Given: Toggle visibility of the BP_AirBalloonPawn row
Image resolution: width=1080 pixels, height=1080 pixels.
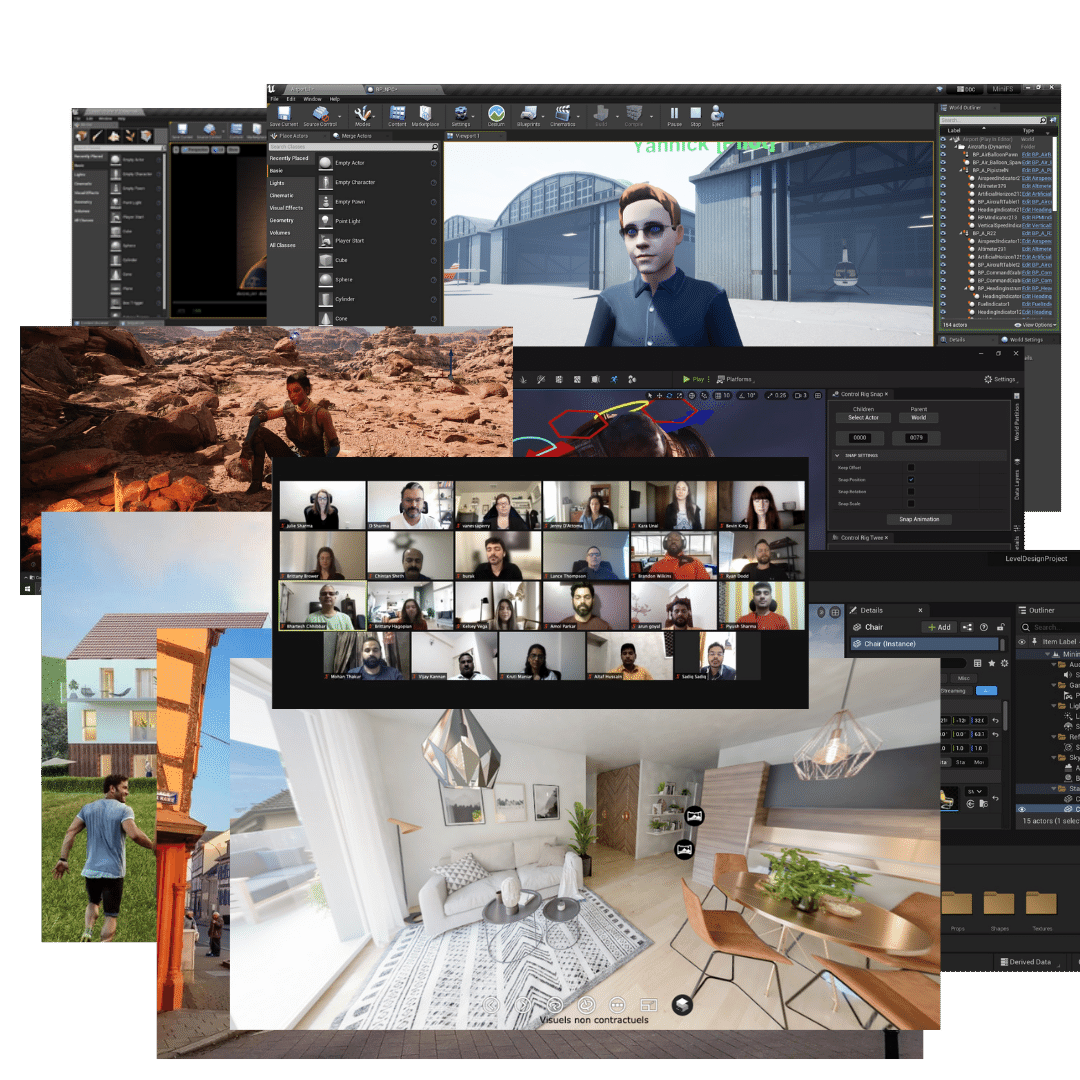Looking at the screenshot, I should 943,154.
